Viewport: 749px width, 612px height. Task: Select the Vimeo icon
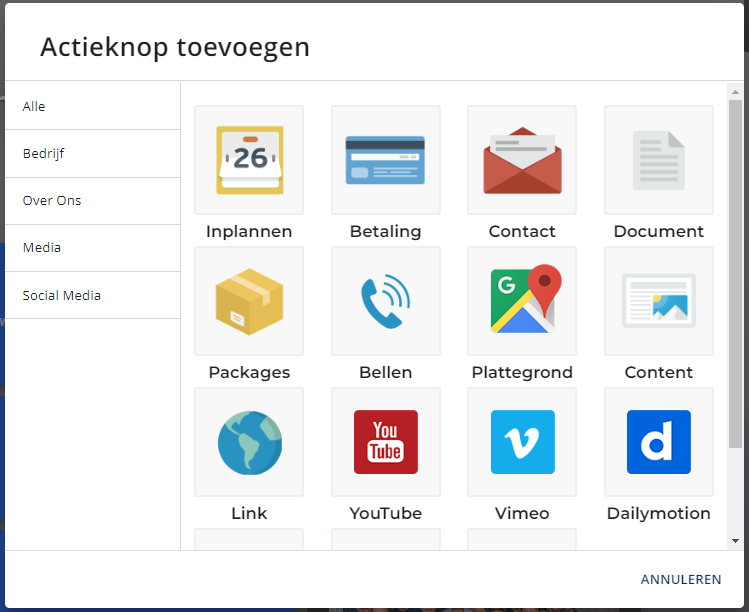coord(522,442)
